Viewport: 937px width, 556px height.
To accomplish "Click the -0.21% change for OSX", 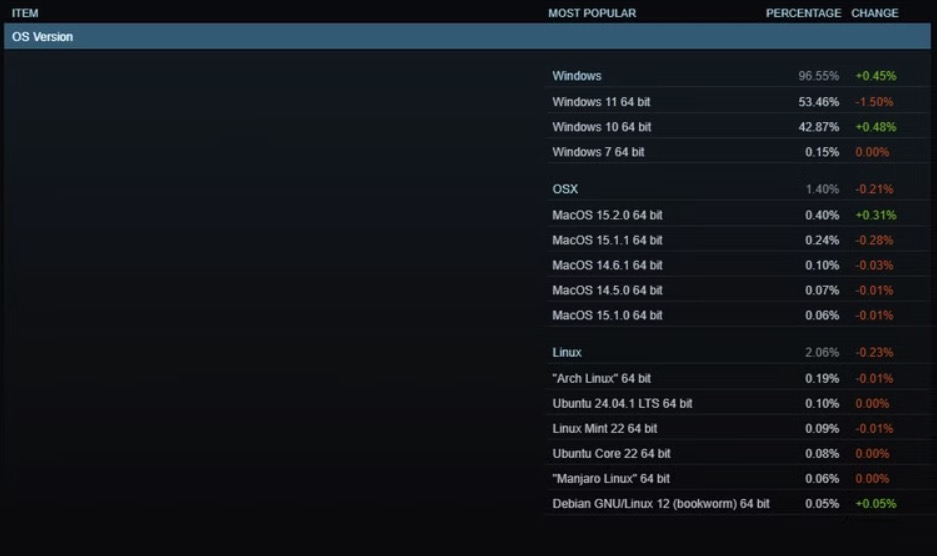I will coord(874,189).
